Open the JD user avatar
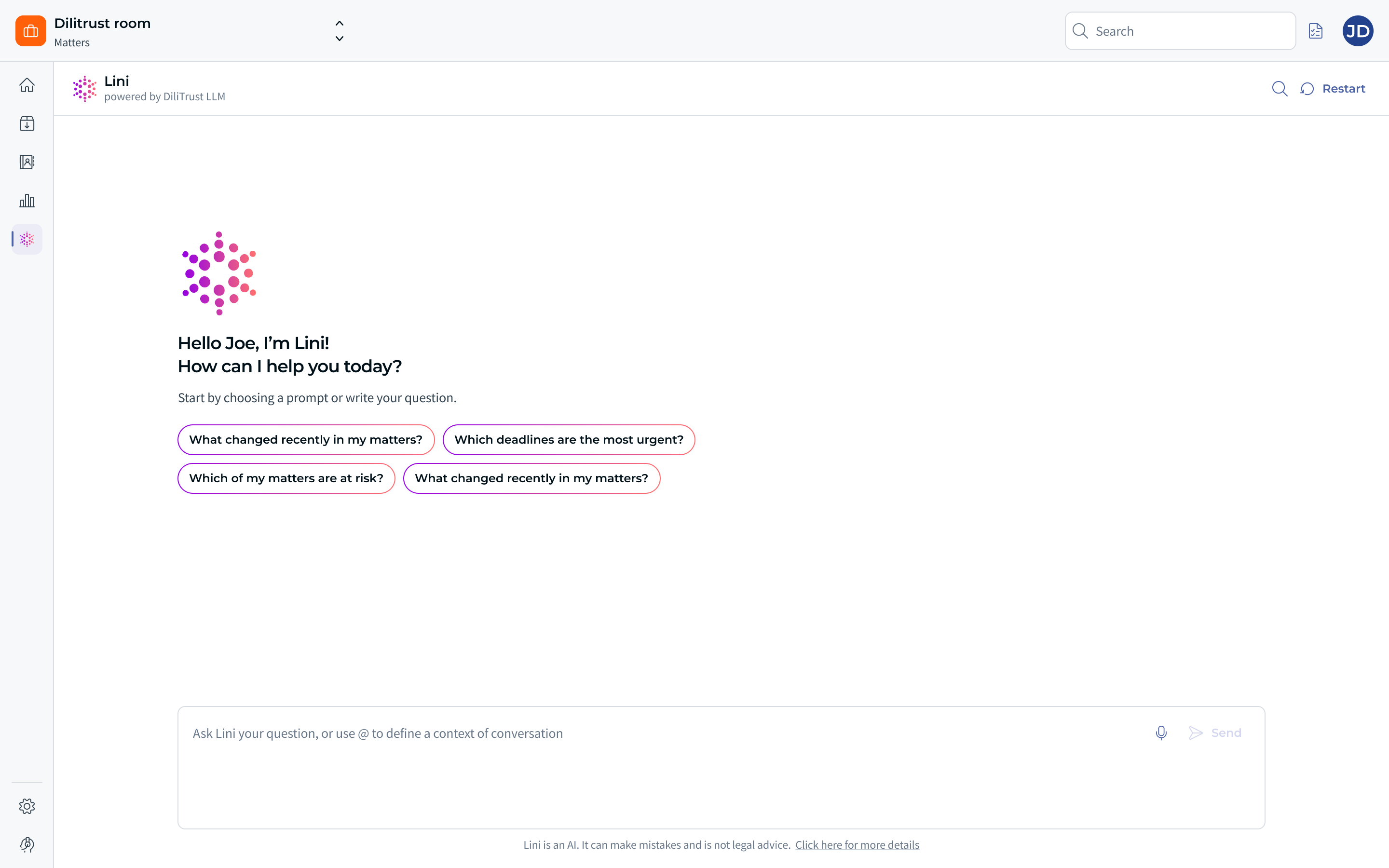The image size is (1389, 868). click(x=1358, y=31)
